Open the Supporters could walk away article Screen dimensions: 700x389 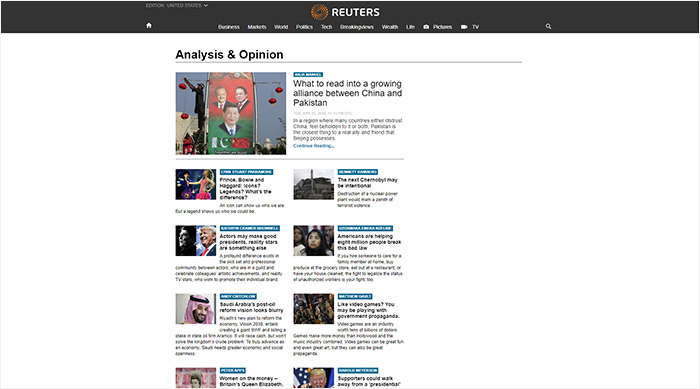pyautogui.click(x=369, y=381)
